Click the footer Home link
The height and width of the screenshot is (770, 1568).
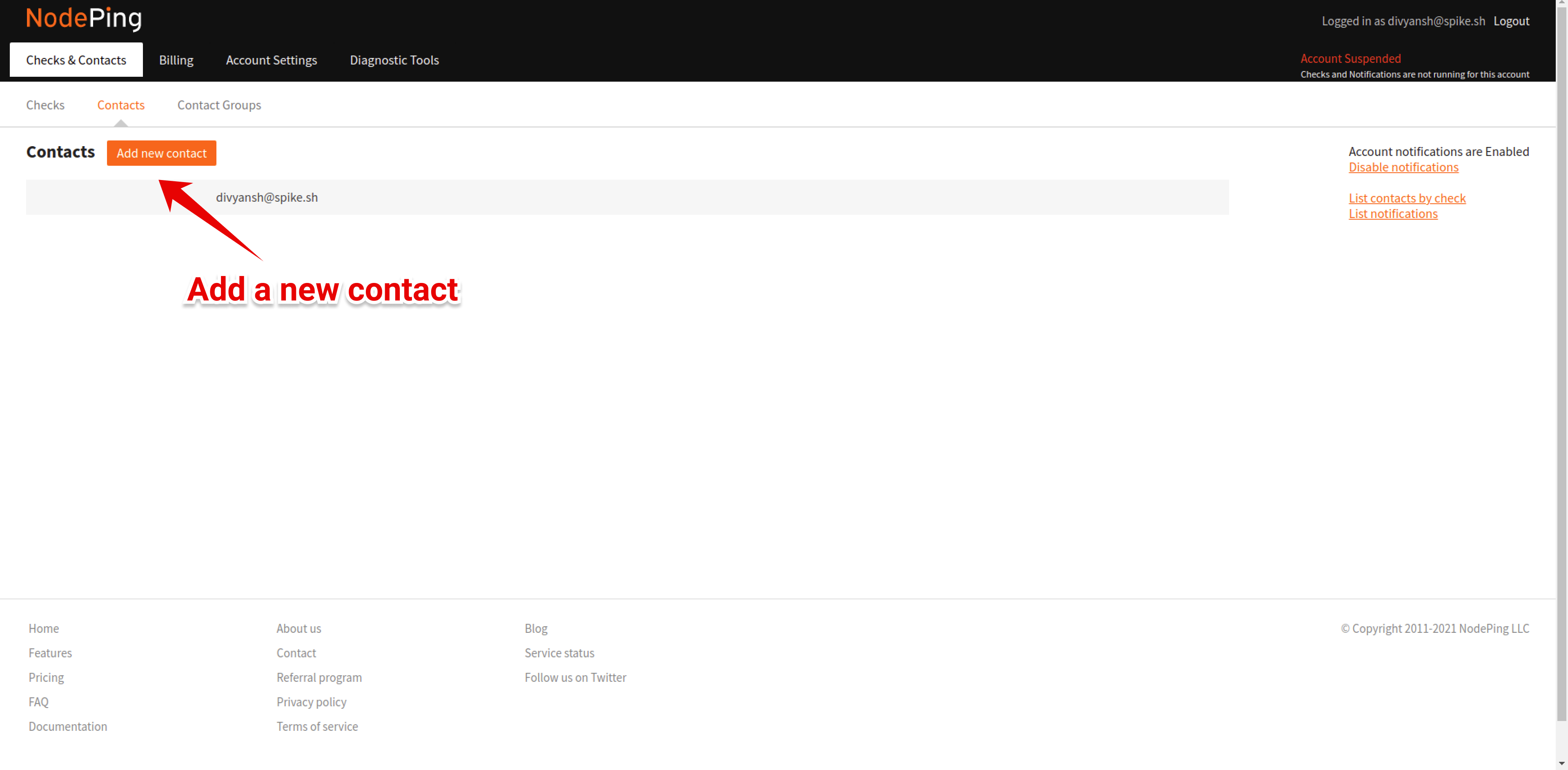[44, 628]
